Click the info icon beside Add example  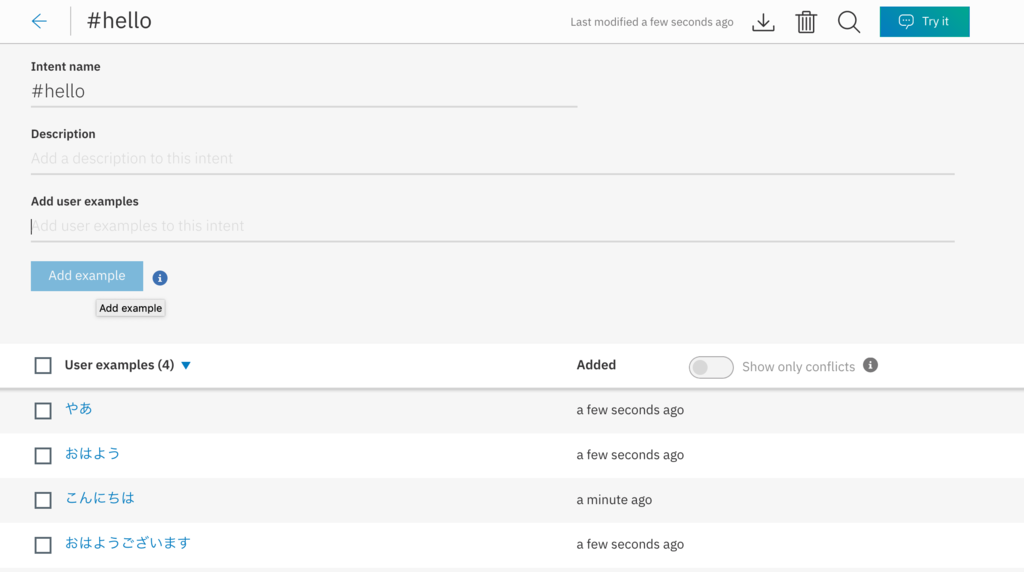[160, 278]
